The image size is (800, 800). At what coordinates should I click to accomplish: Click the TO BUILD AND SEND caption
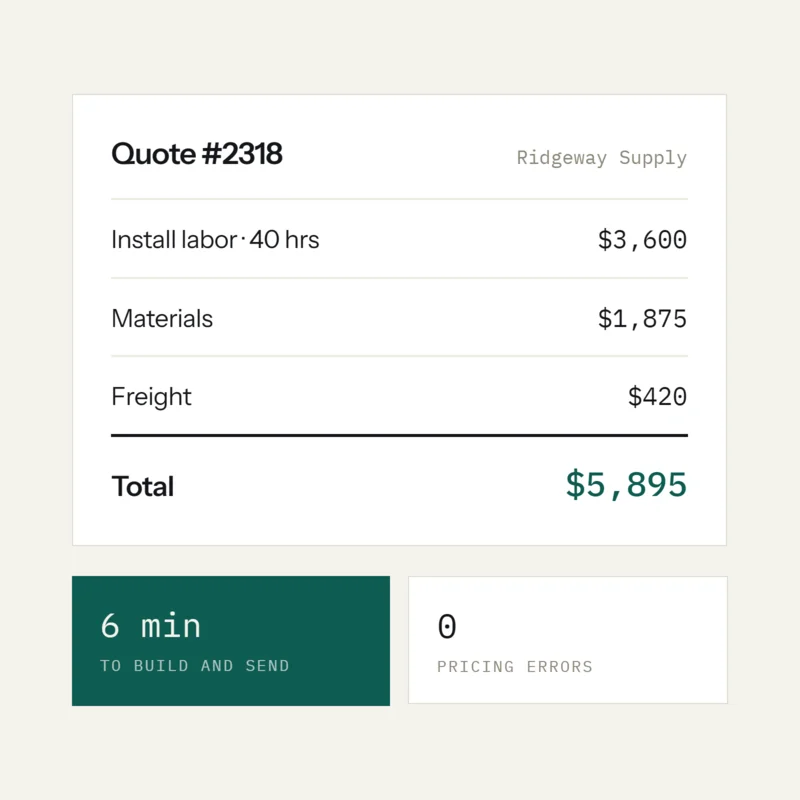click(194, 666)
